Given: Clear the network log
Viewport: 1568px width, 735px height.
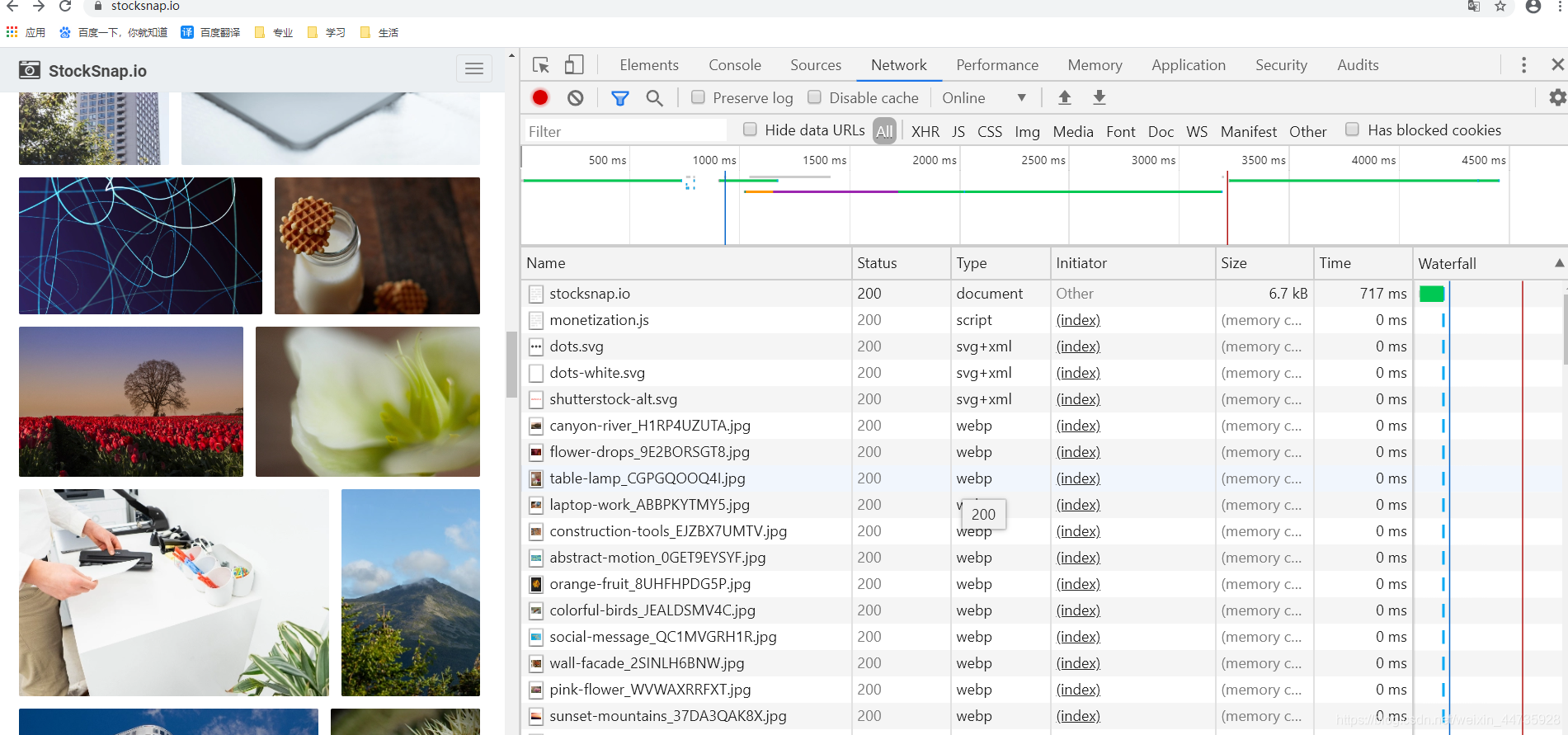Looking at the screenshot, I should (x=576, y=97).
